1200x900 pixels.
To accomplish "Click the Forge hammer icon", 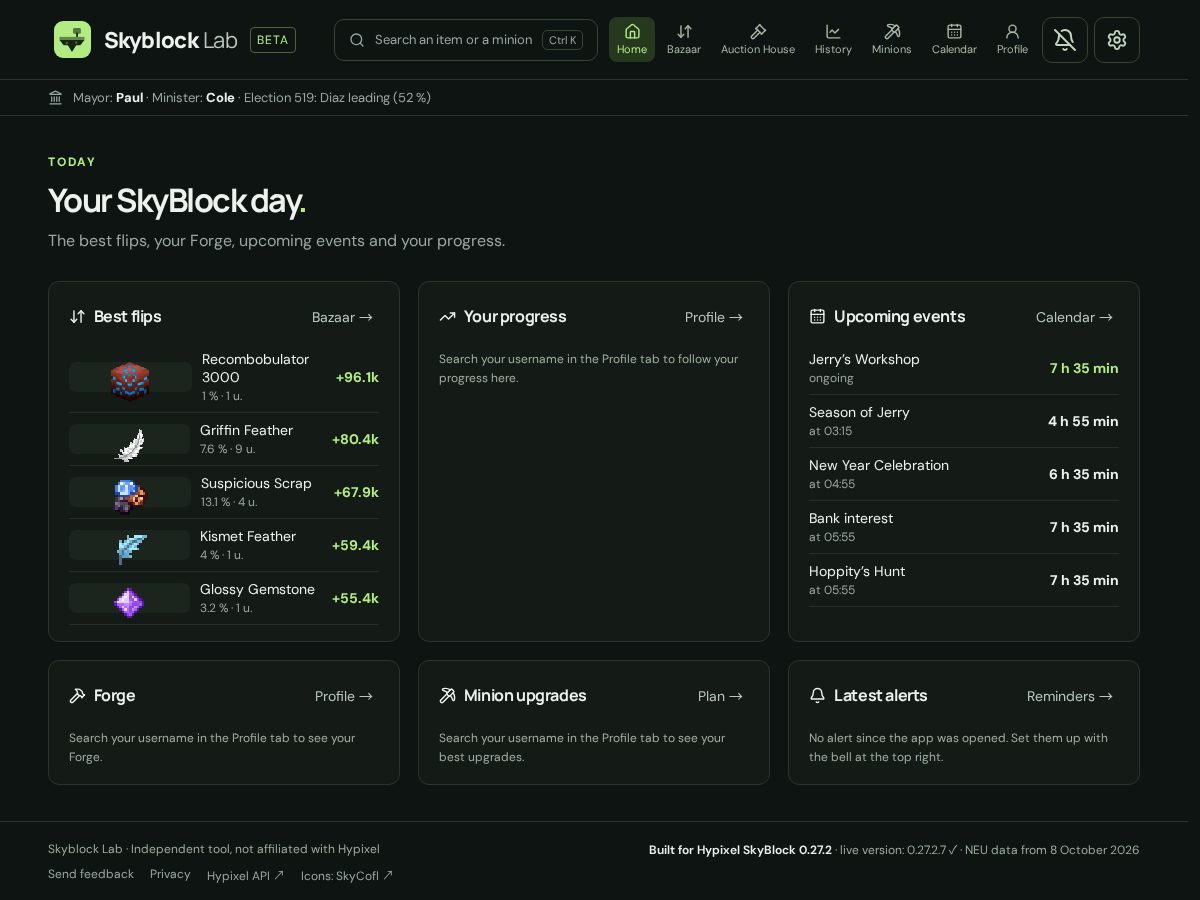I will pyautogui.click(x=77, y=696).
